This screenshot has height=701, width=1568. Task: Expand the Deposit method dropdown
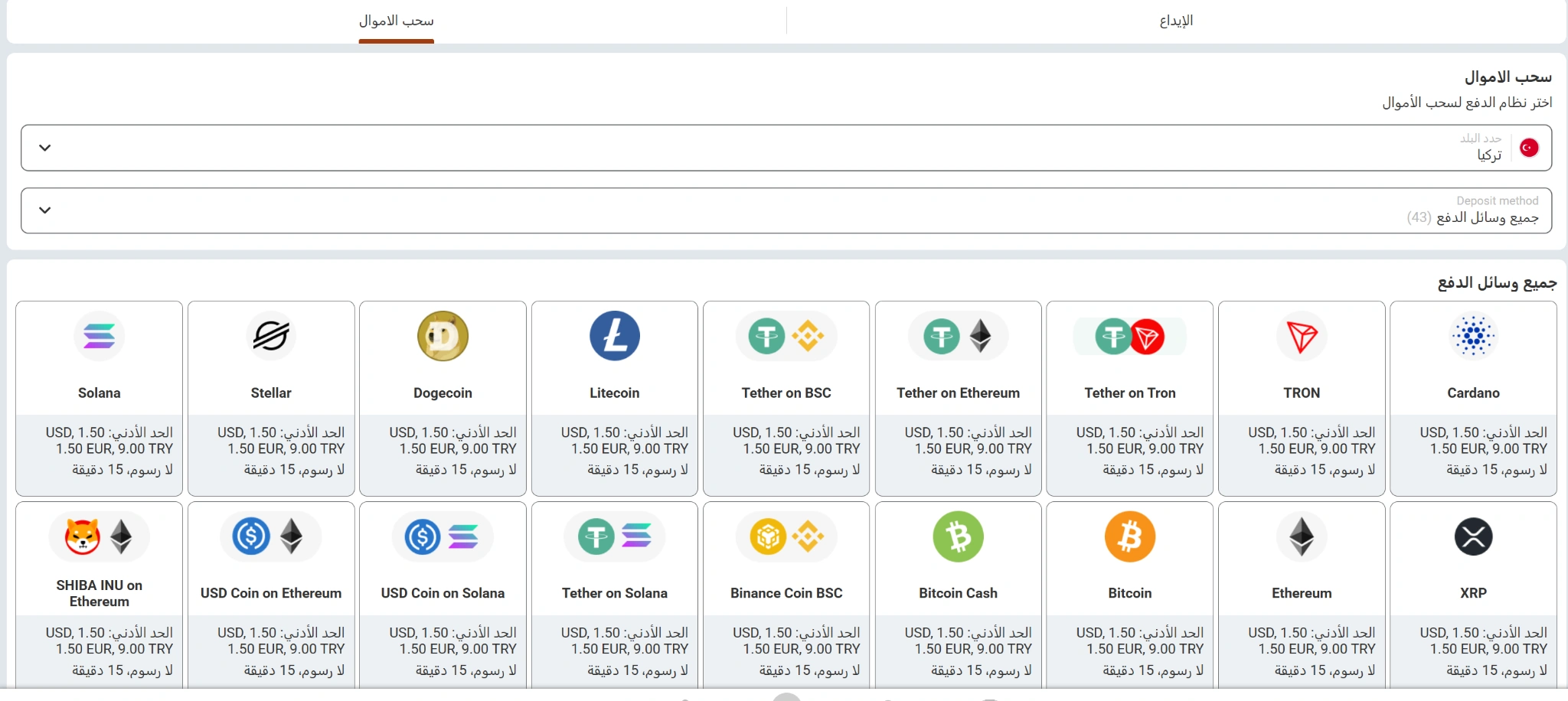pyautogui.click(x=786, y=210)
